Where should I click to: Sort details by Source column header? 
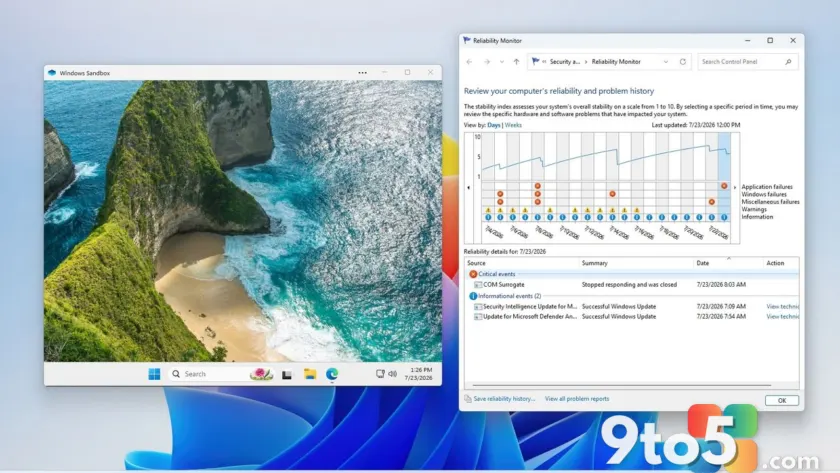[x=522, y=263]
